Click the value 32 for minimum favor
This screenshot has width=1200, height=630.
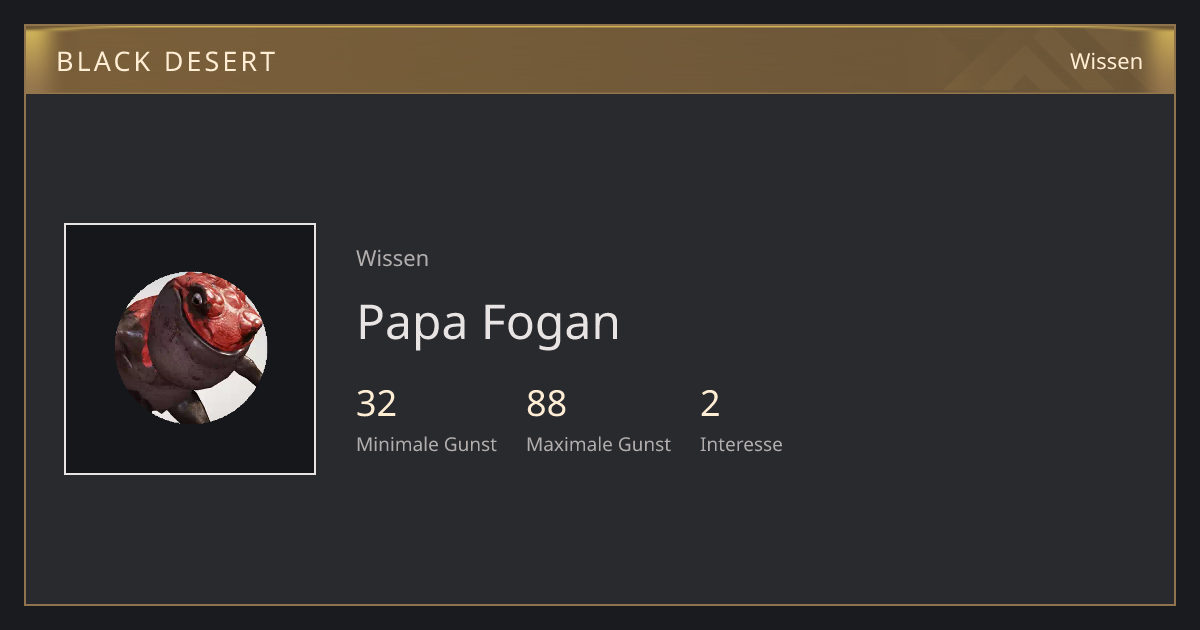376,404
